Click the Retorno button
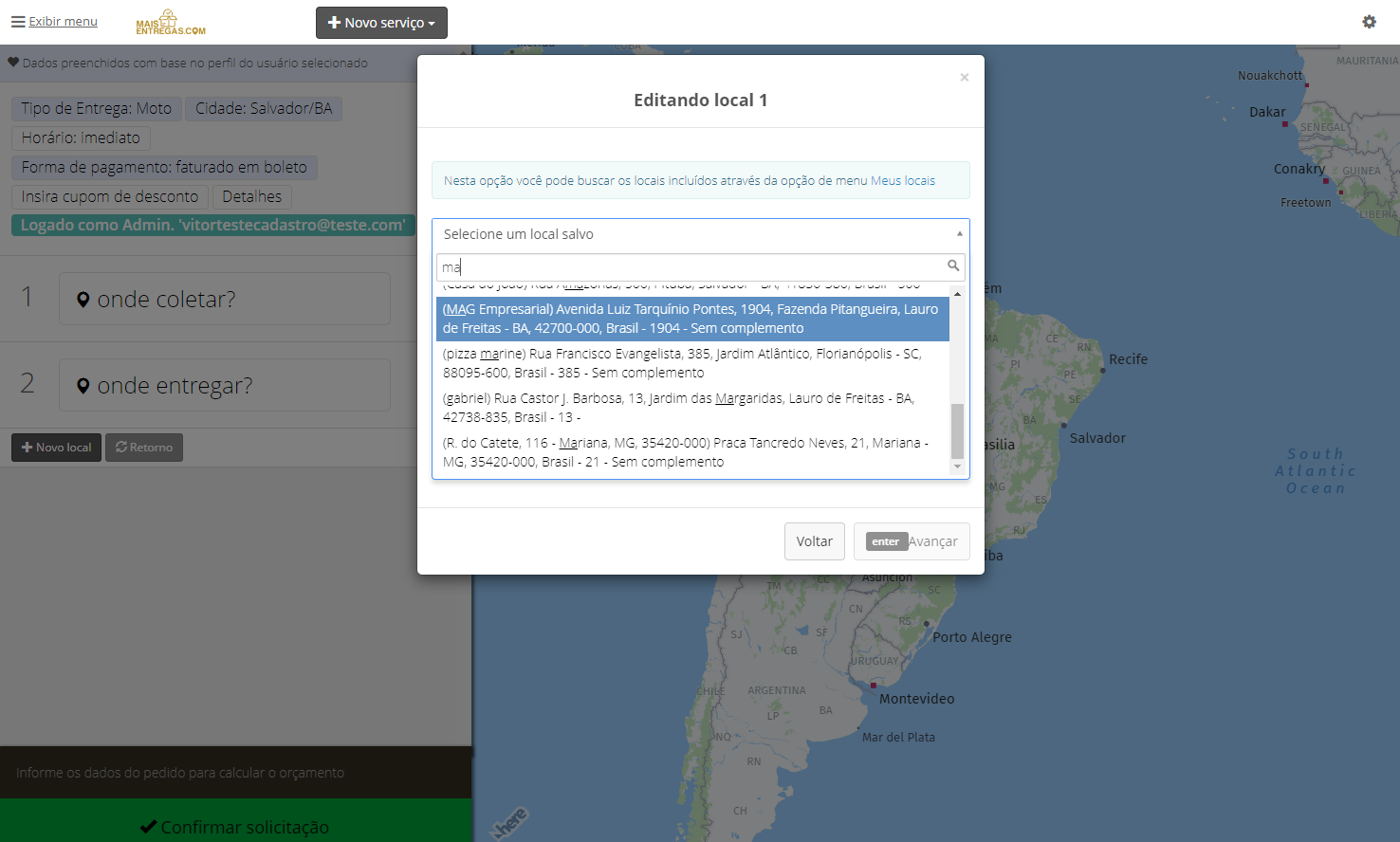The image size is (1400, 842). coord(144,448)
